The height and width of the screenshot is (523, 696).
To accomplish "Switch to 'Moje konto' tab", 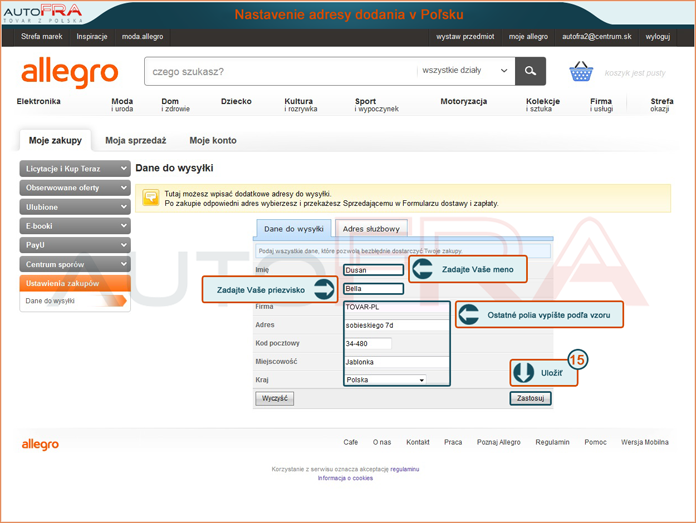I will [213, 140].
